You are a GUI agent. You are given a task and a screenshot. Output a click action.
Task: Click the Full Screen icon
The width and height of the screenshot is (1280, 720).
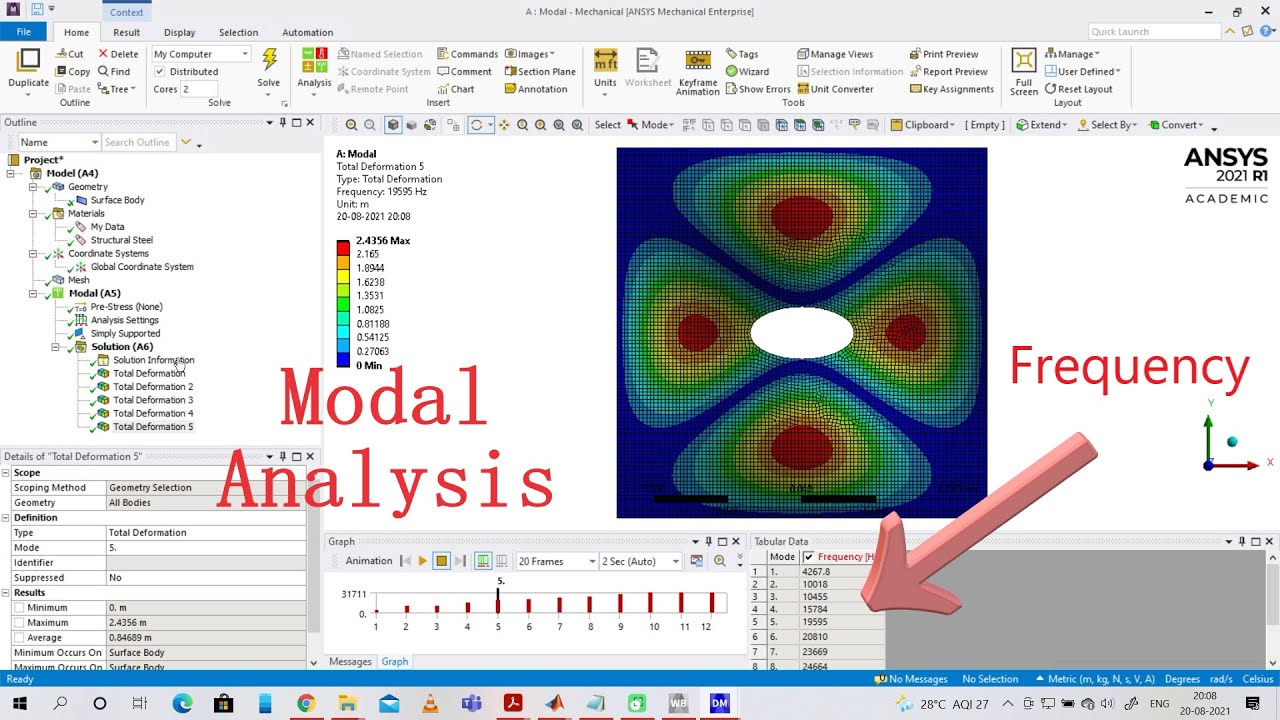coord(1023,60)
